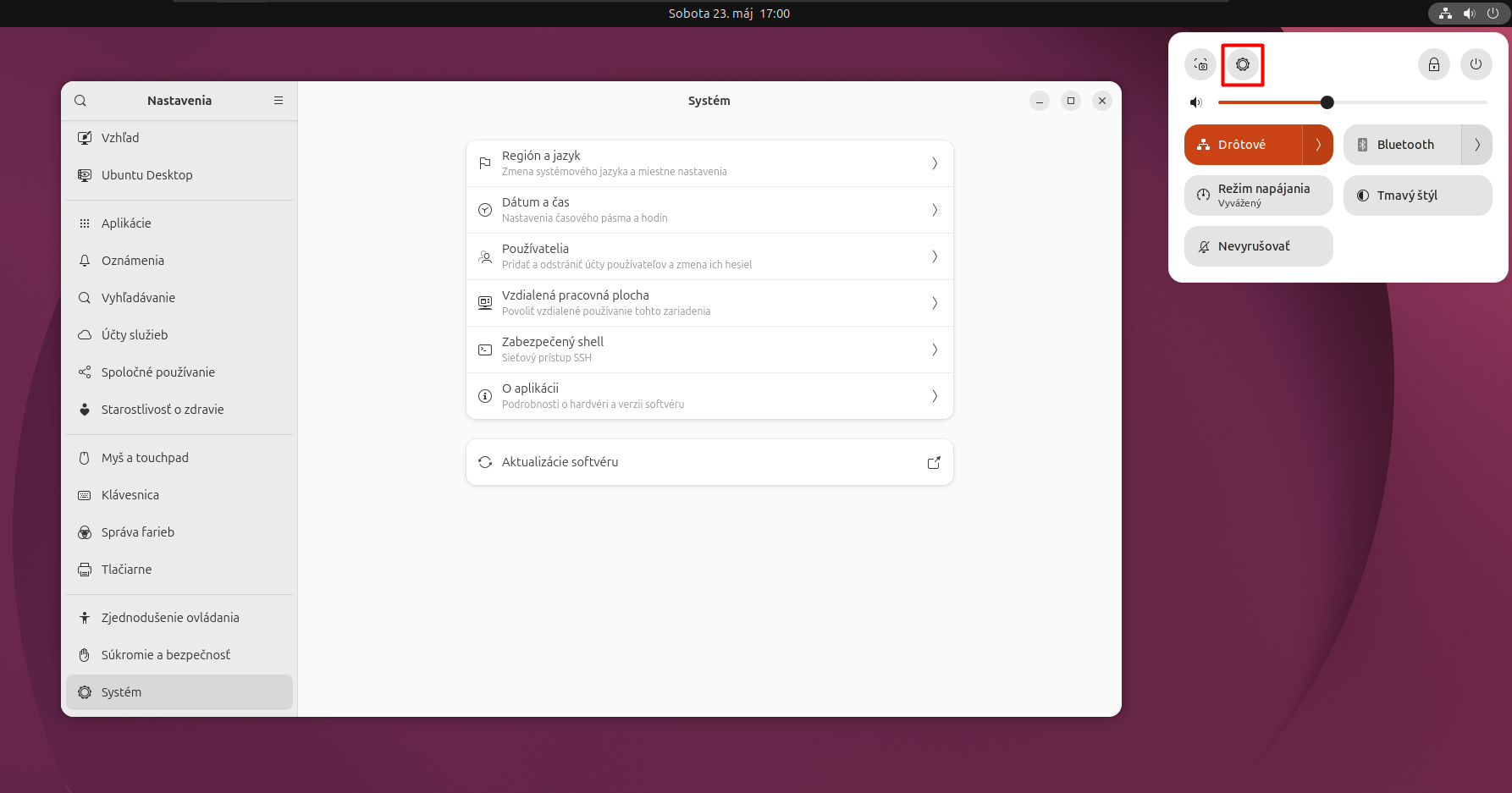Toggle the Drôtové wired connection
The width and height of the screenshot is (1512, 793).
pos(1243,145)
